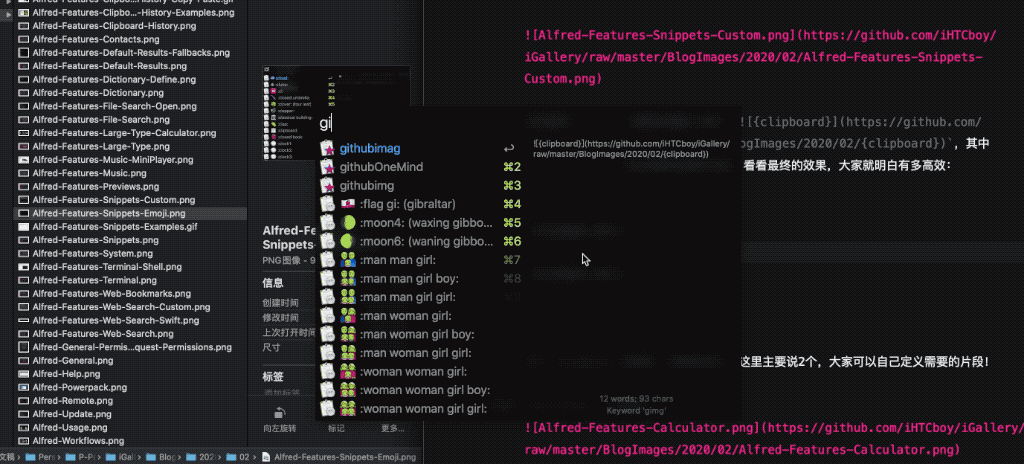Click the Gibraltar flag emoji icon
Screen dimensions: 1024x464
point(348,204)
